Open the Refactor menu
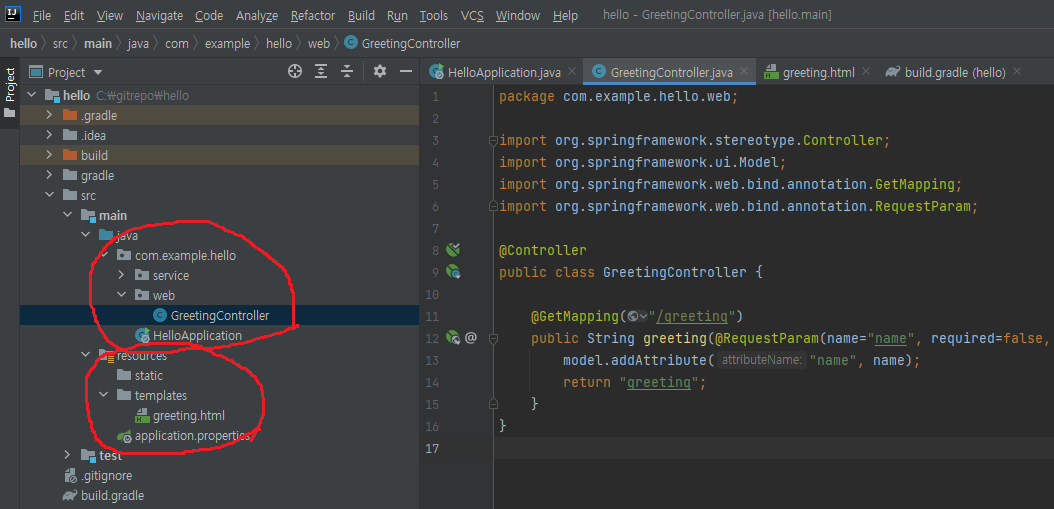 (x=314, y=15)
